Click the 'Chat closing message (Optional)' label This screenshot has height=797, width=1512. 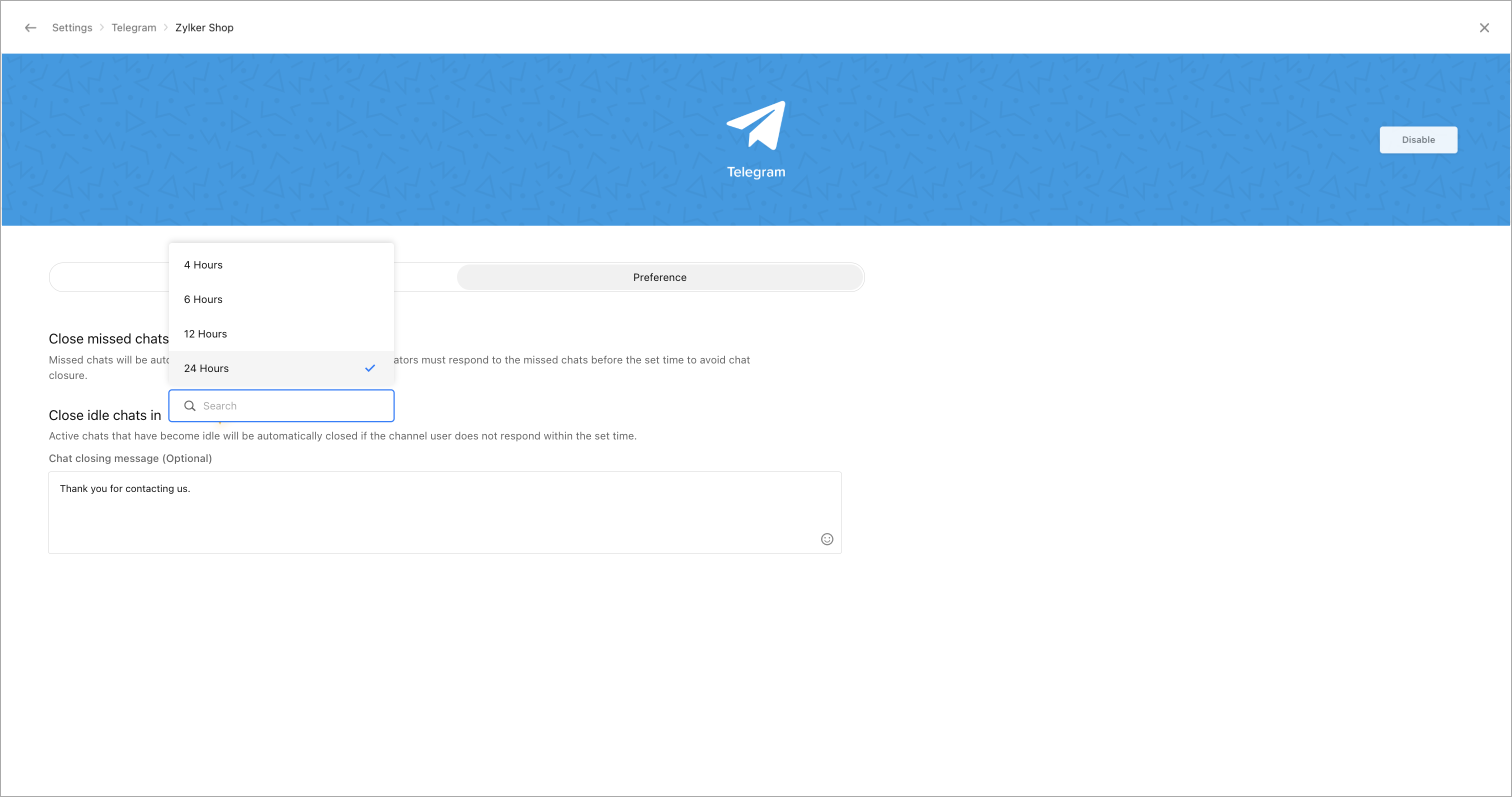[x=130, y=458]
